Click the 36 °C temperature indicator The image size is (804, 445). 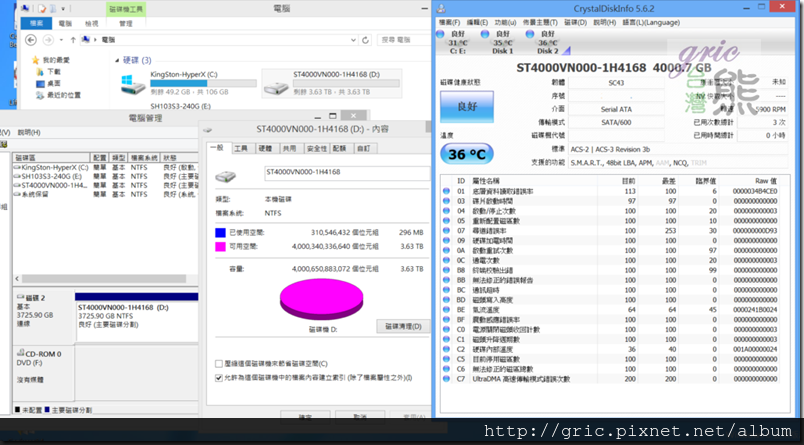pyautogui.click(x=467, y=154)
